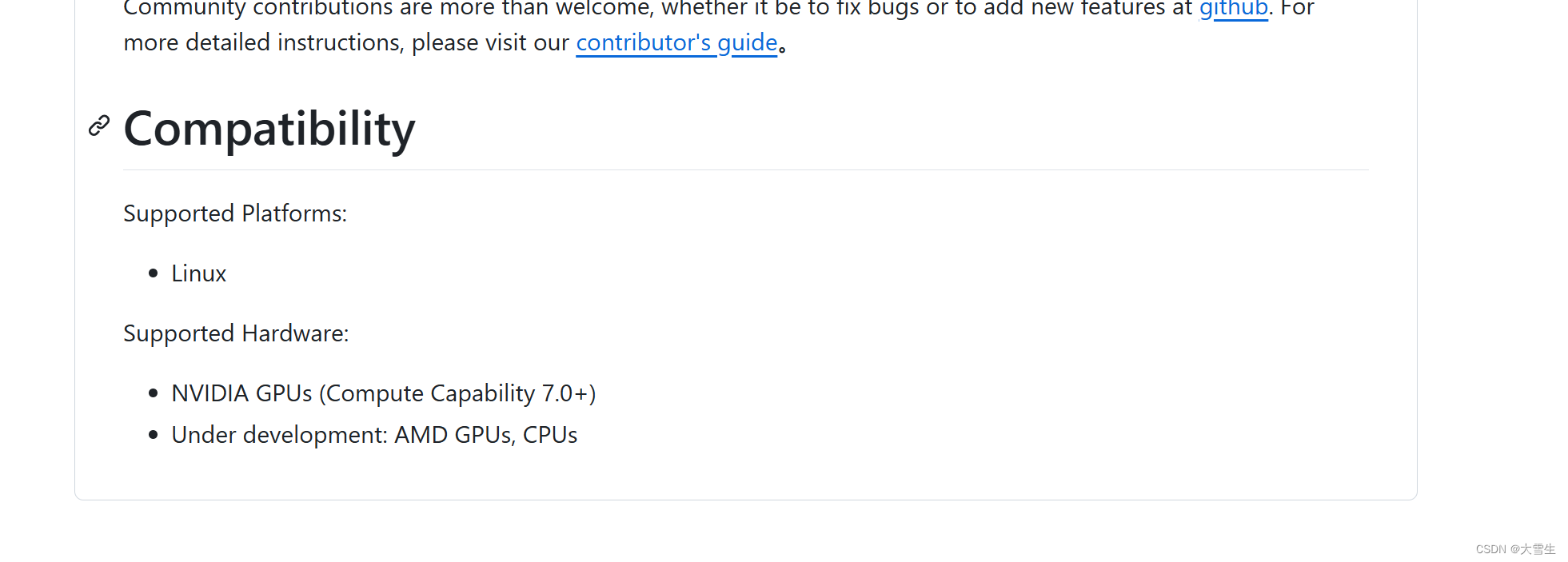Click the CPUs word in hardware list
This screenshot has height=562, width=1568.
point(550,435)
